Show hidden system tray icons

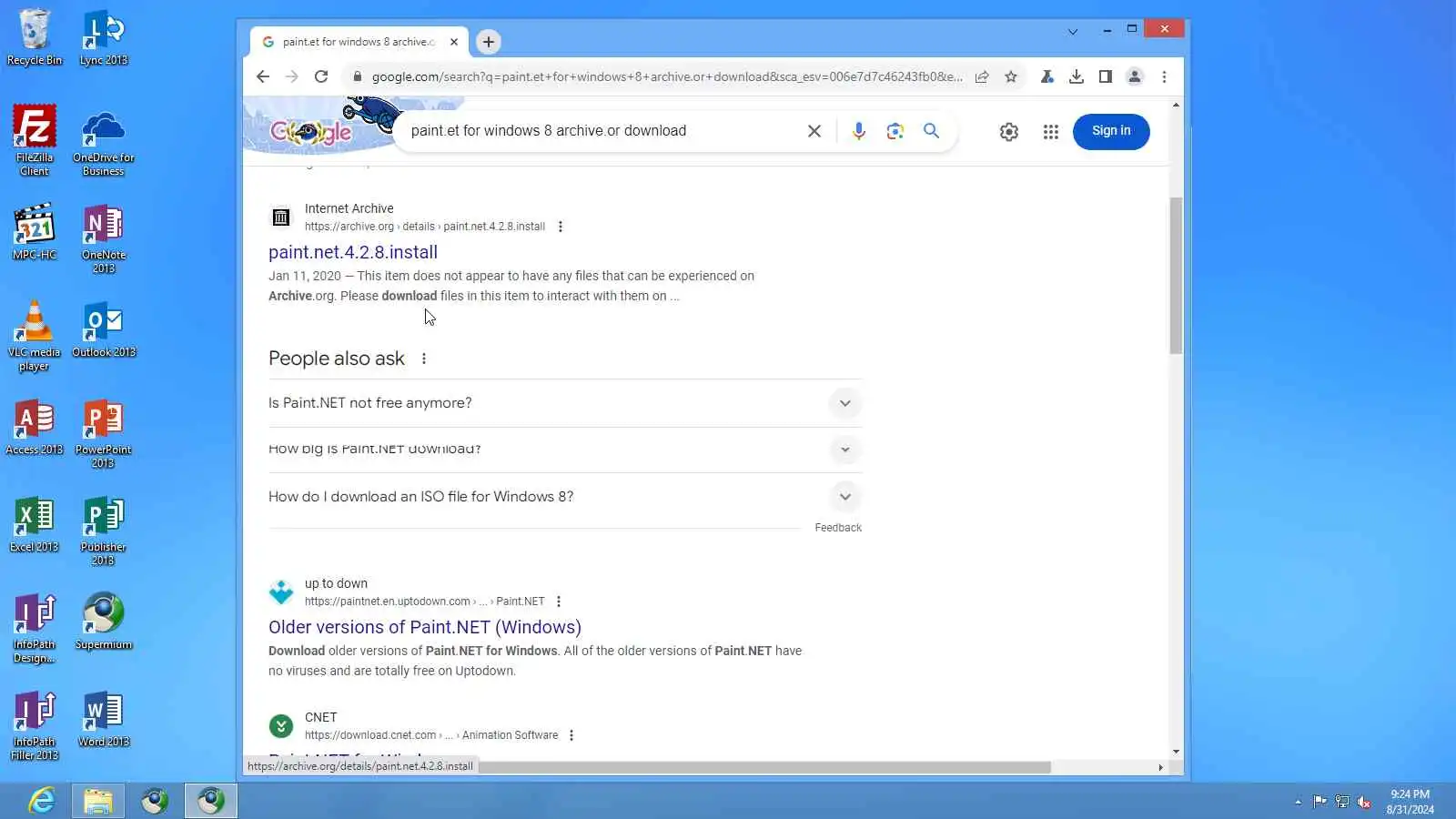[x=1299, y=802]
